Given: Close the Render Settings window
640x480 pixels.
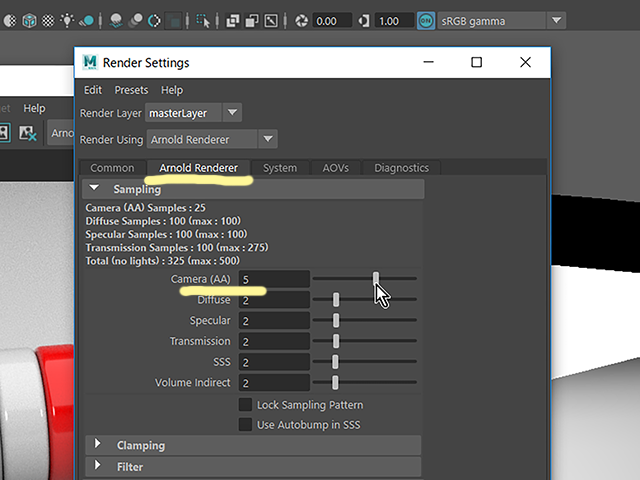Looking at the screenshot, I should pos(525,62).
